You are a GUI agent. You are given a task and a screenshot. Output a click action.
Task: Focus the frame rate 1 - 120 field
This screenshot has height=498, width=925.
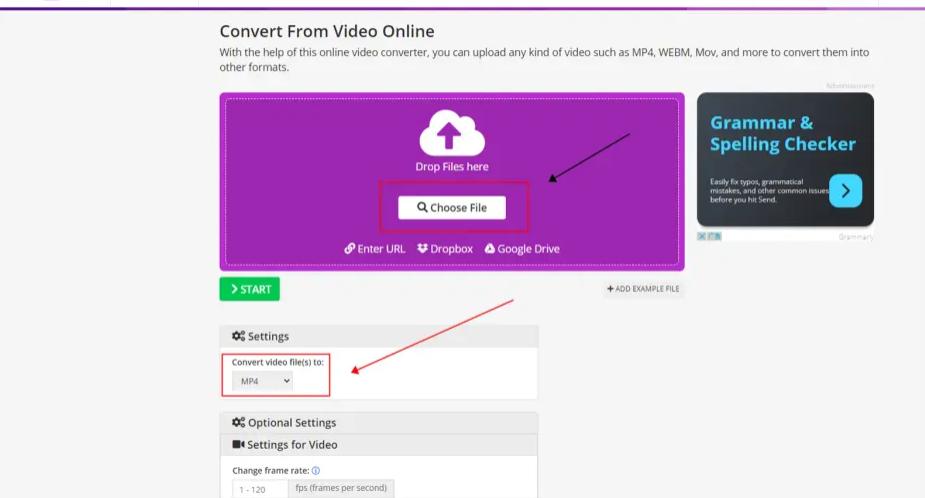[x=260, y=489]
